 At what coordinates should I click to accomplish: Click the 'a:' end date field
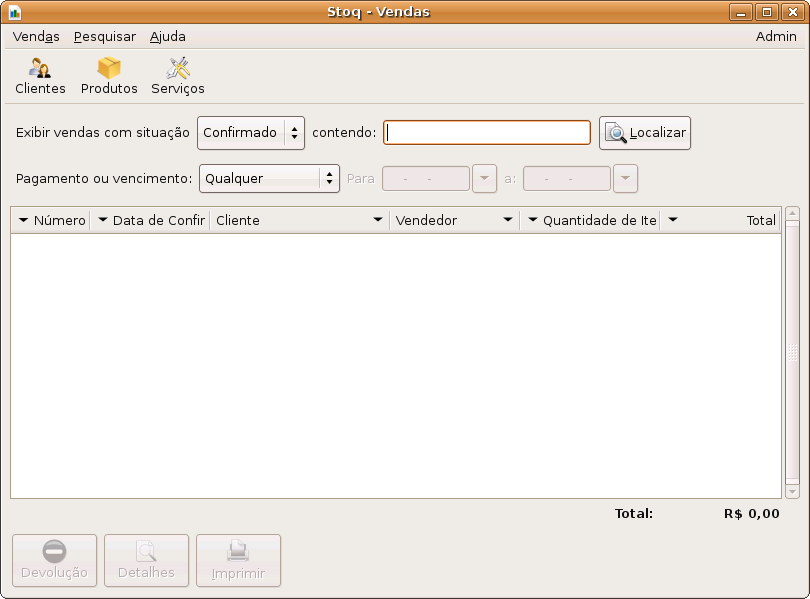coord(567,179)
